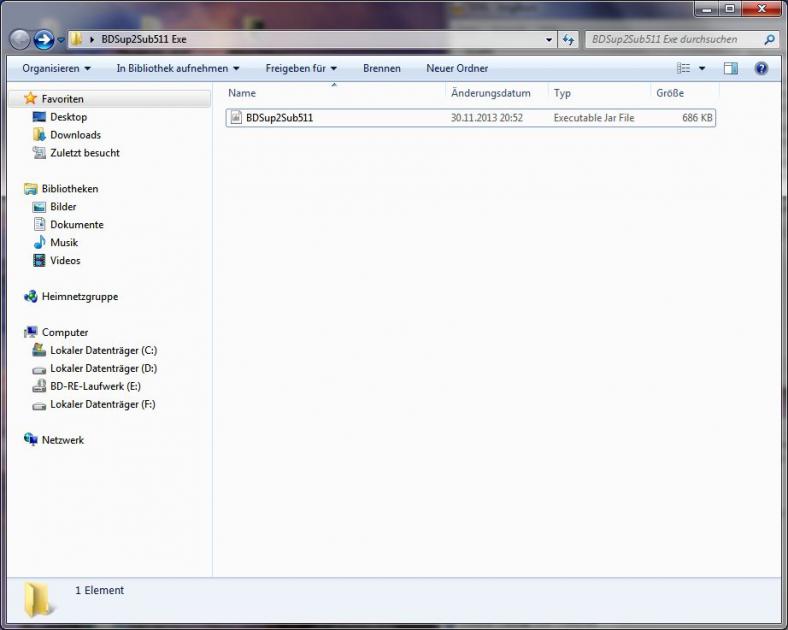The height and width of the screenshot is (630, 788).
Task: Open the address bar history dropdown
Action: [550, 39]
